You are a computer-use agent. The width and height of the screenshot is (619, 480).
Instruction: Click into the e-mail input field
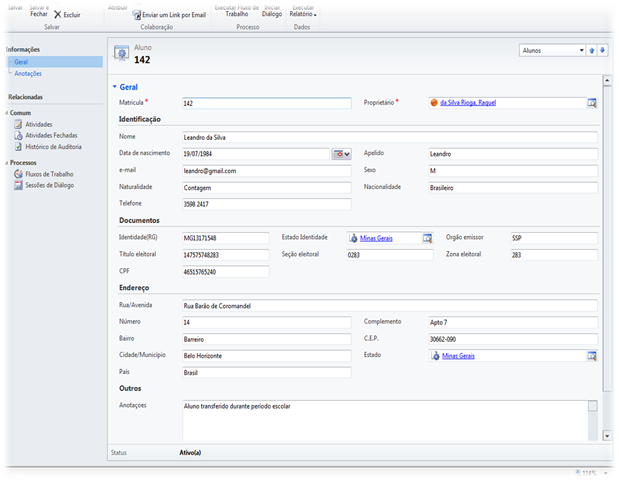[x=267, y=171]
